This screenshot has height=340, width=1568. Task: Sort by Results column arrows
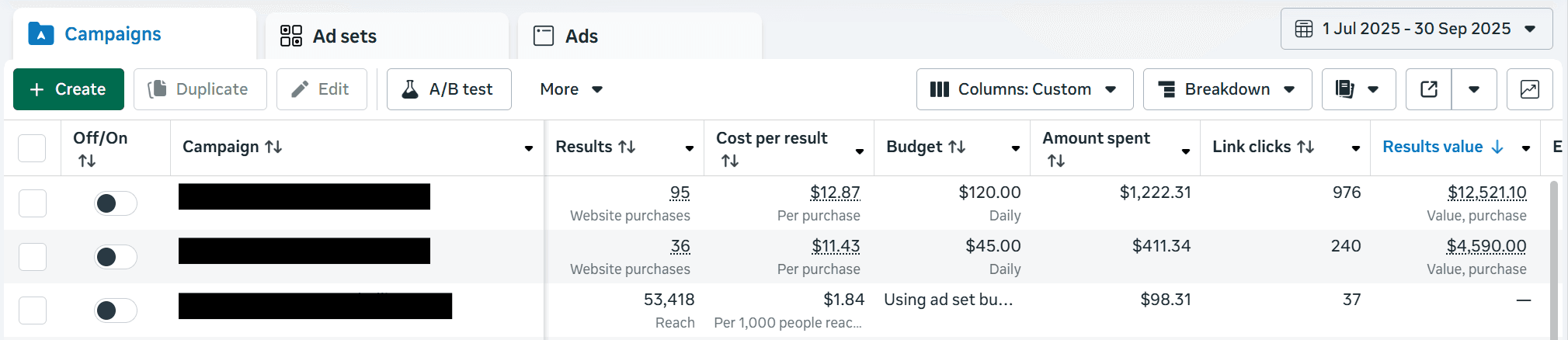tap(627, 147)
